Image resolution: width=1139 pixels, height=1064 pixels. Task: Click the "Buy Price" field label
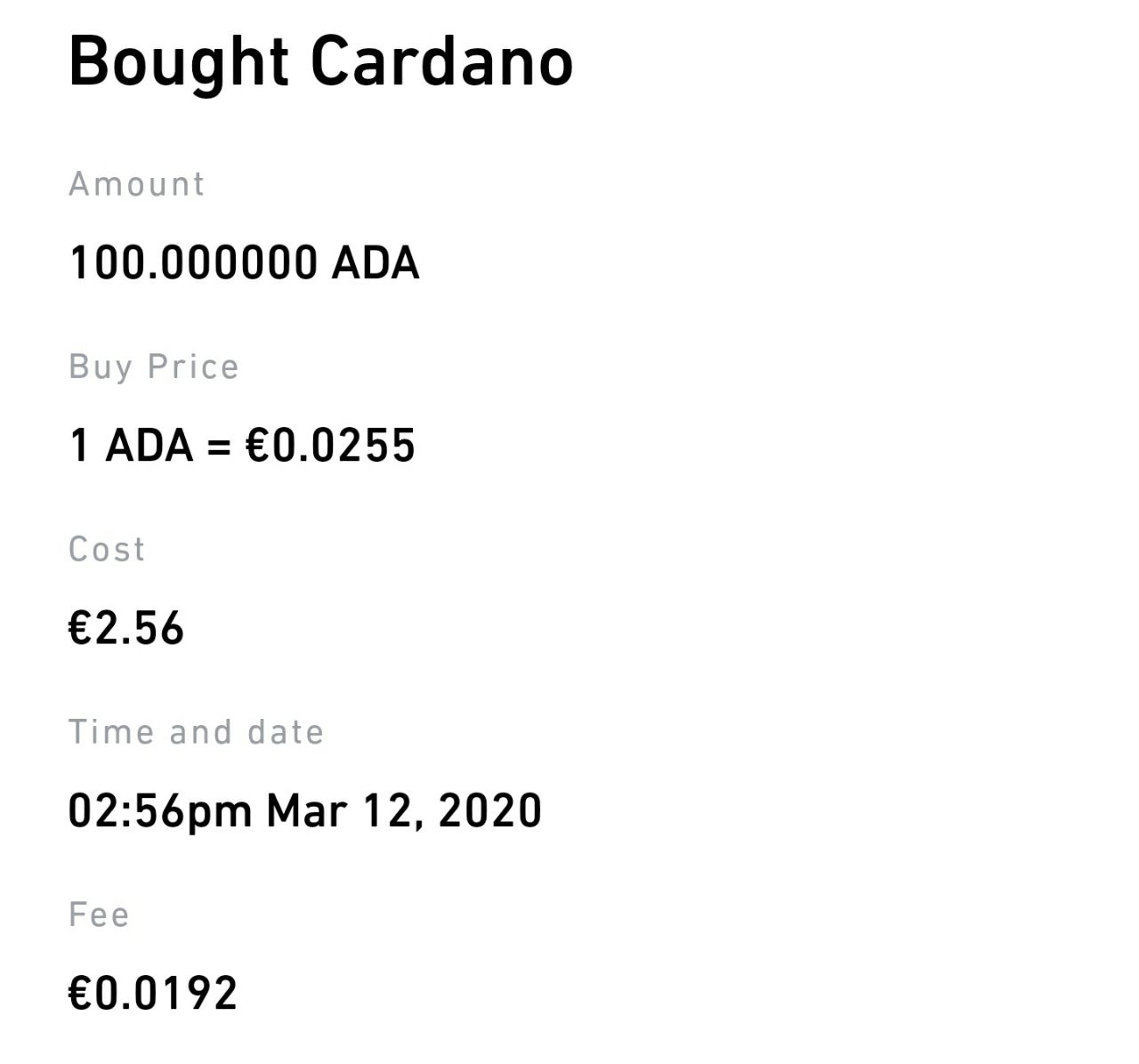(x=154, y=367)
